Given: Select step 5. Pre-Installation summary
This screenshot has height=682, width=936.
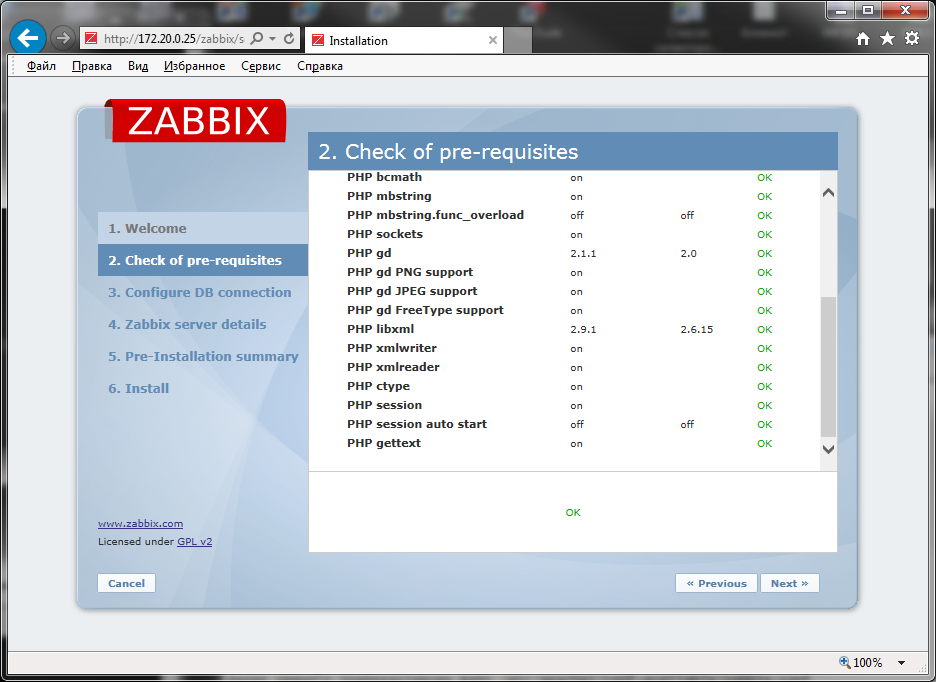Looking at the screenshot, I should pos(203,356).
